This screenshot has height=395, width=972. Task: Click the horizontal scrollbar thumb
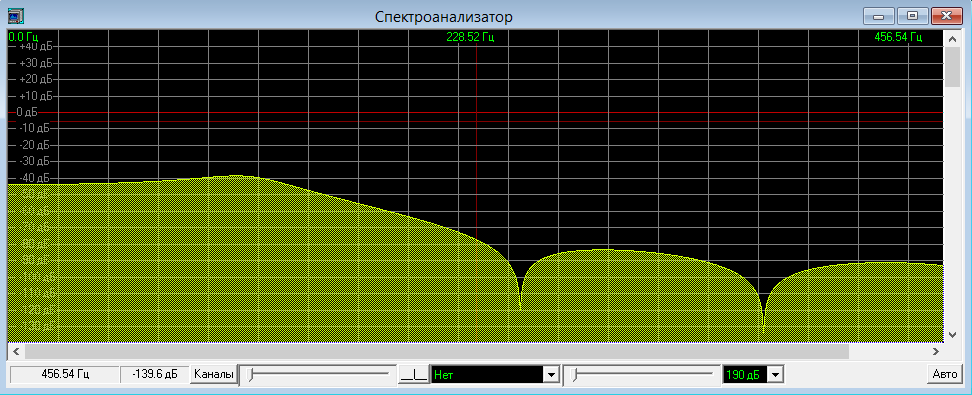[436, 352]
